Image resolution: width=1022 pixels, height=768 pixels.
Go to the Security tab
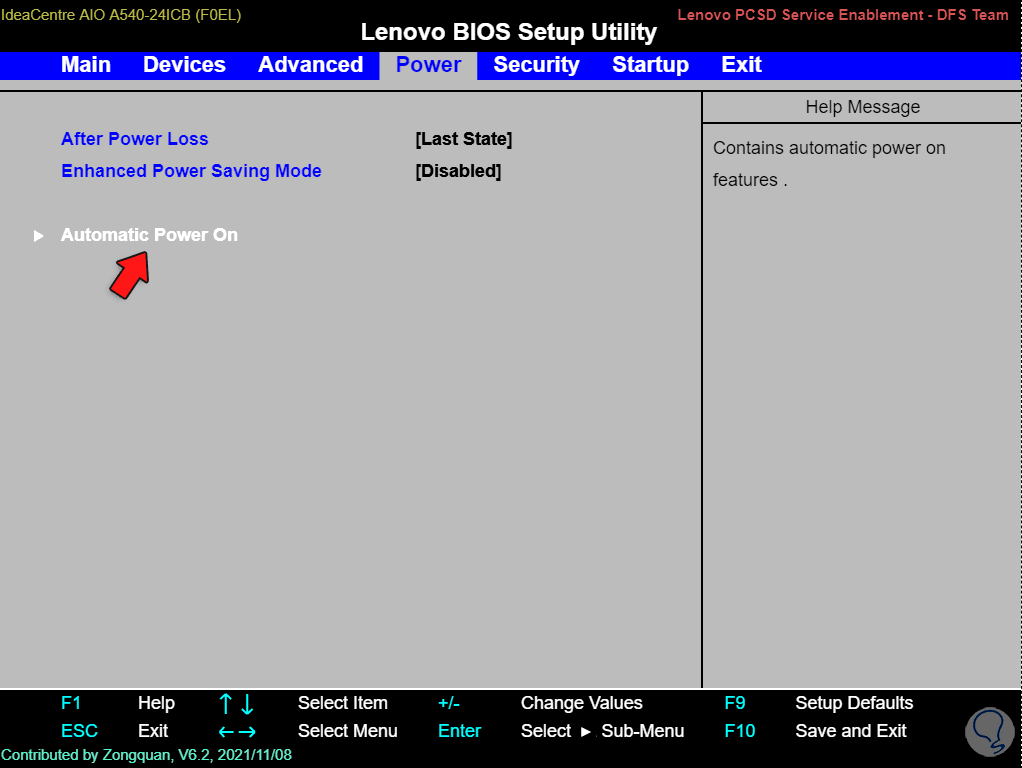536,65
